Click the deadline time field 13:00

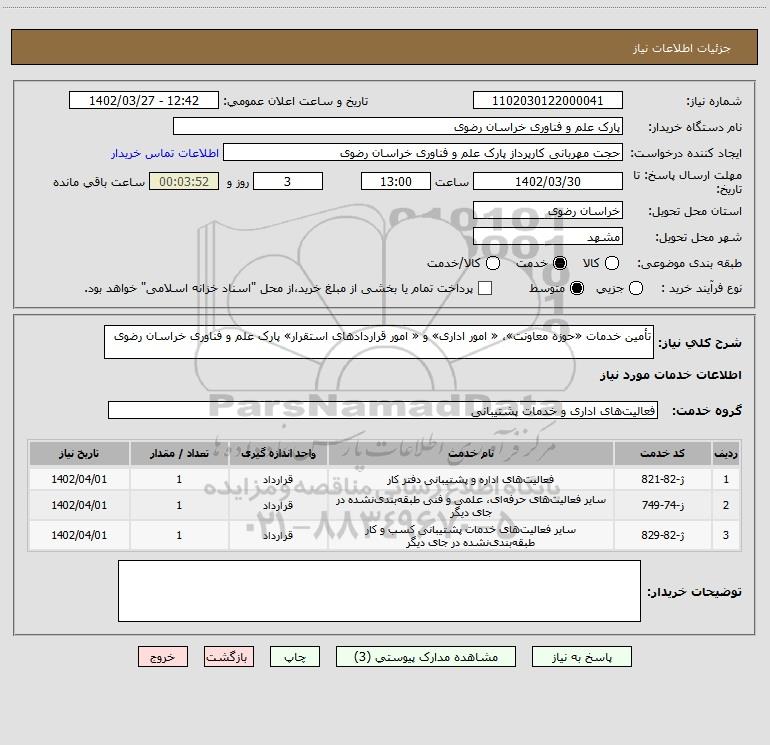pyautogui.click(x=396, y=181)
